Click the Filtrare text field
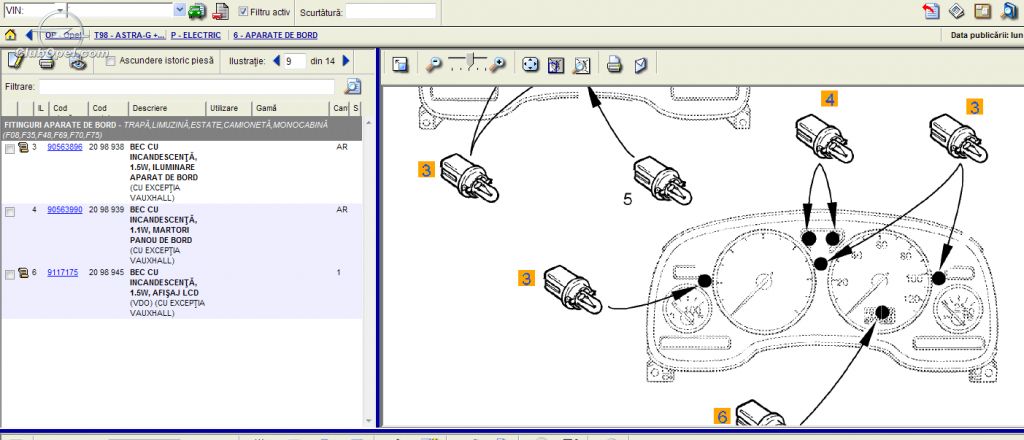 tap(187, 86)
